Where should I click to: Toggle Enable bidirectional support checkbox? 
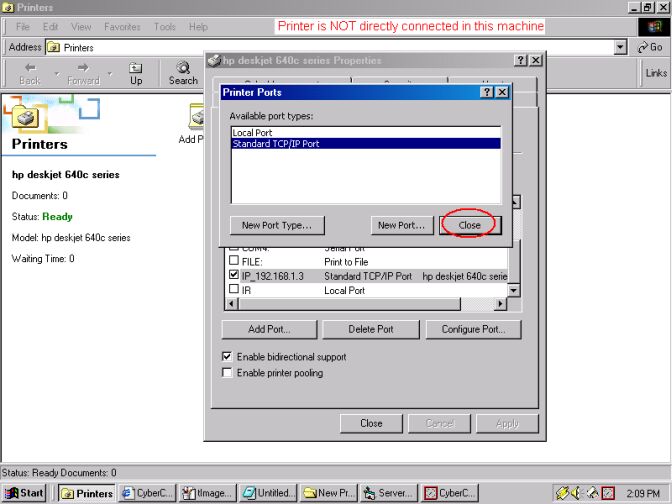click(x=227, y=356)
